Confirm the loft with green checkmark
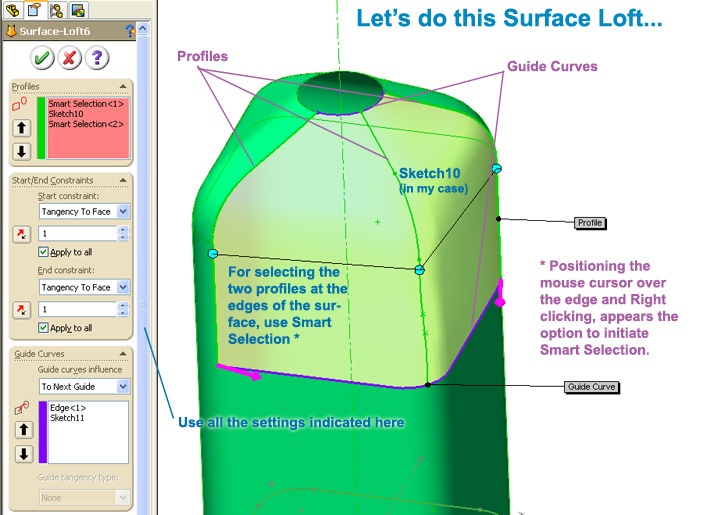Screen dimensions: 707x515 click(42, 58)
